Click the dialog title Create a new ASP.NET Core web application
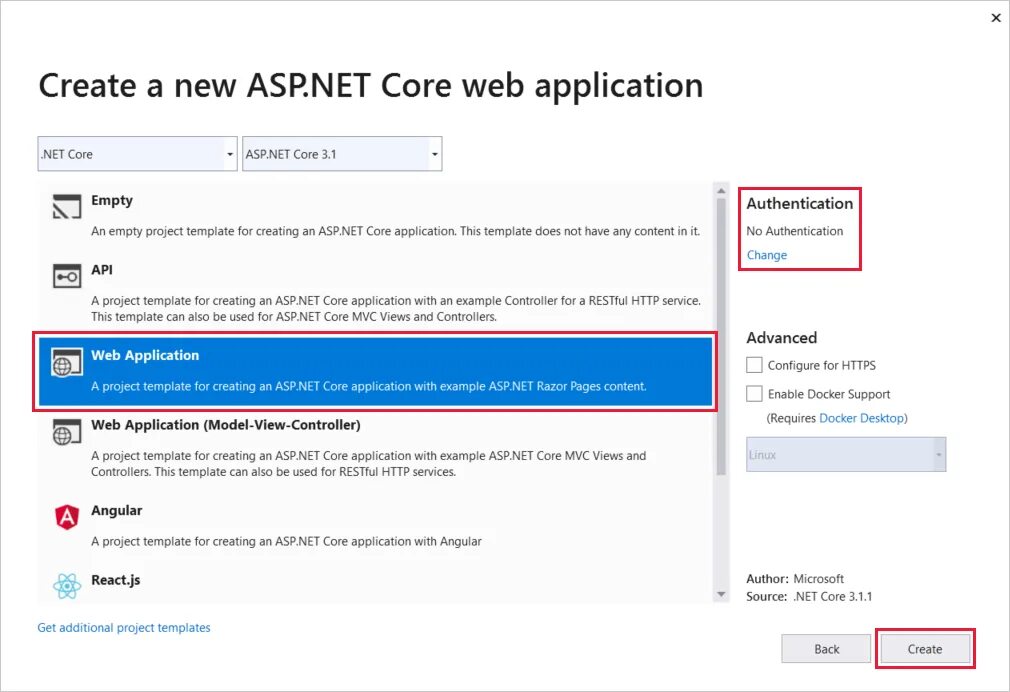The image size is (1010, 692). click(371, 86)
